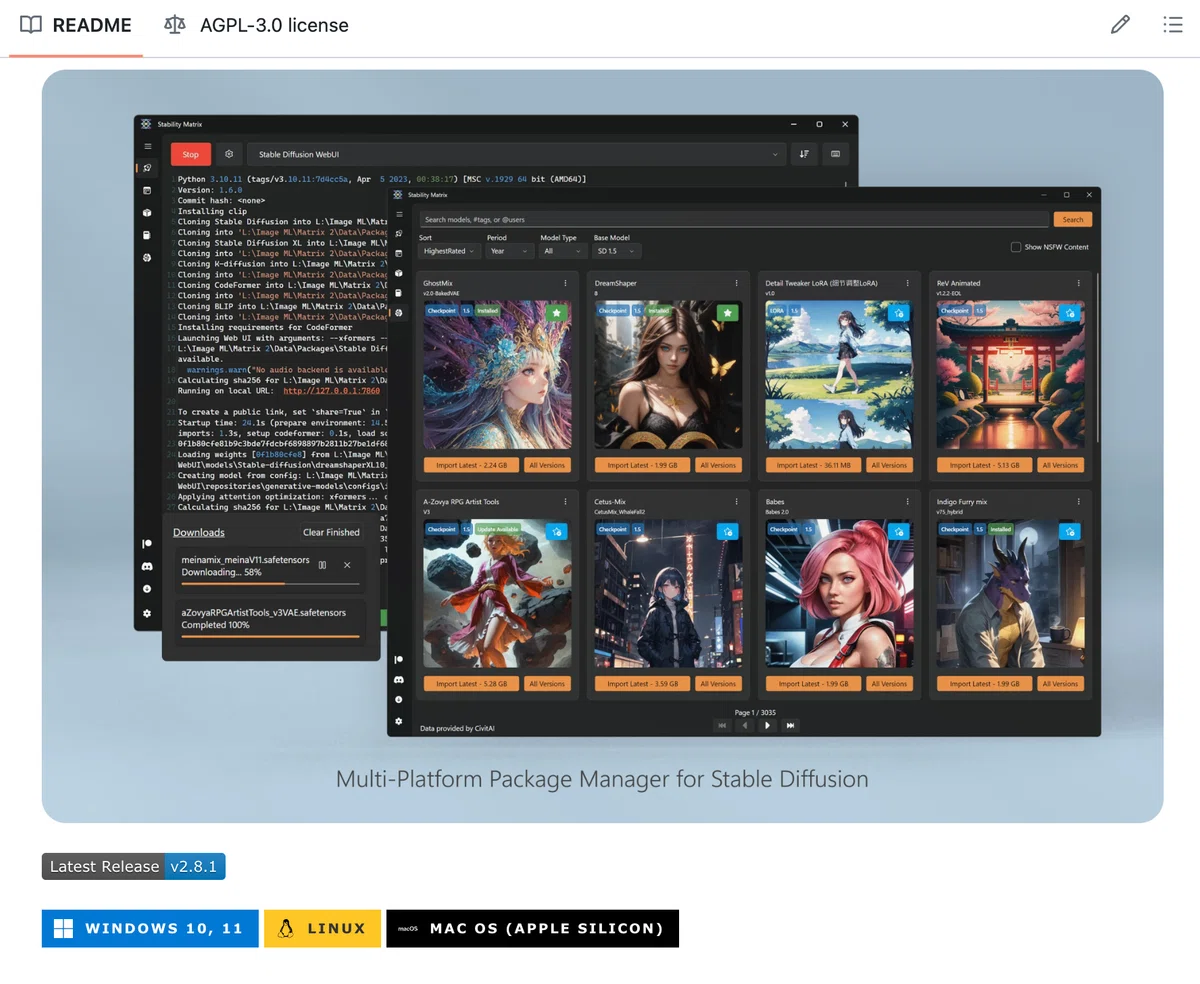Click the Patreon icon in the back window sidebar
Image resolution: width=1200 pixels, height=984 pixels.
[x=146, y=544]
